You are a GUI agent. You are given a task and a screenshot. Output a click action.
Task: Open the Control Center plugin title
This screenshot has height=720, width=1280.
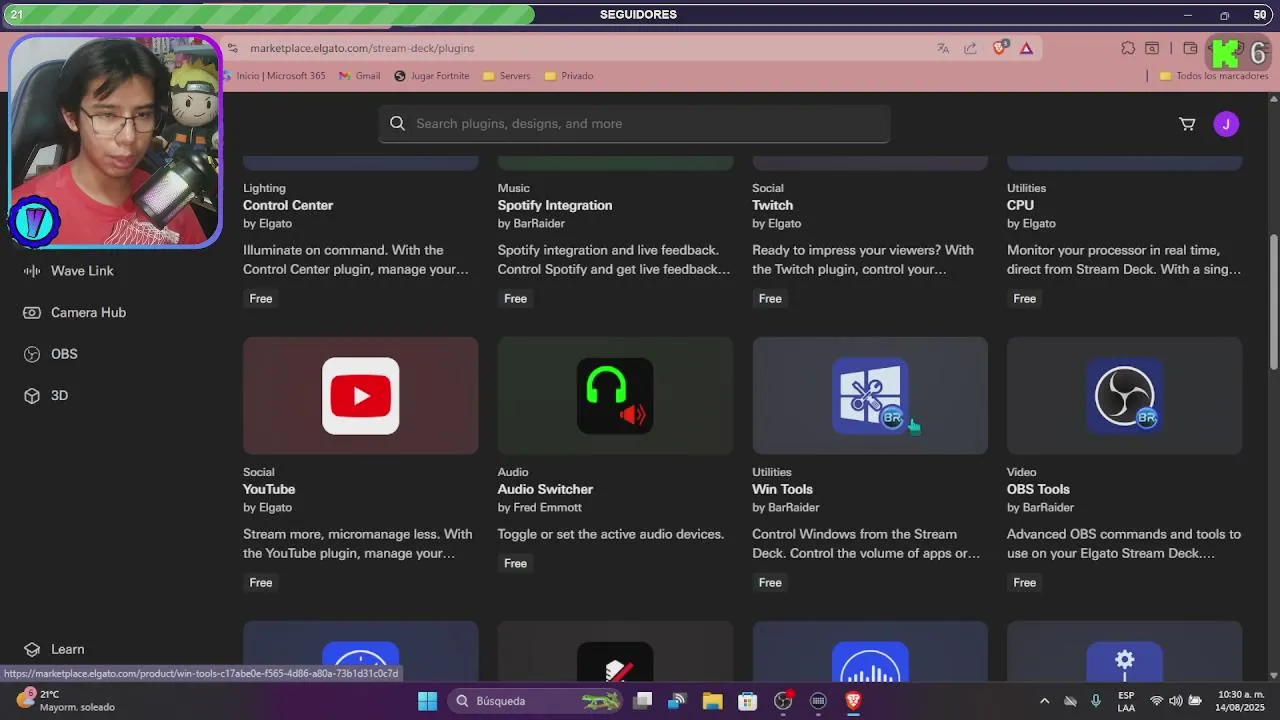point(288,205)
